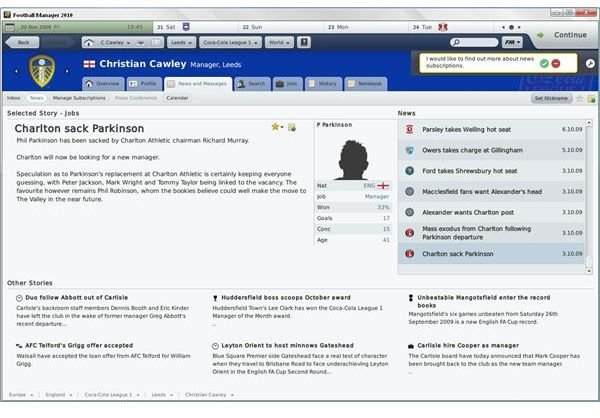Open the Leyton Orient to host minnows Gateshead story
Image resolution: width=600 pixels, height=418 pixels.
point(287,345)
